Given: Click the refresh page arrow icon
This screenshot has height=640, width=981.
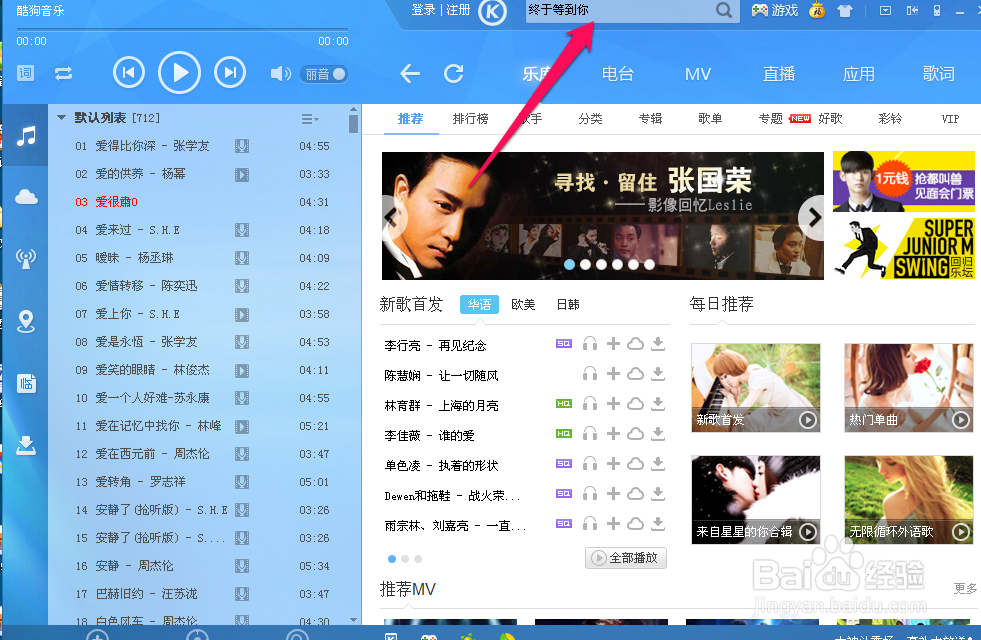Looking at the screenshot, I should [453, 73].
